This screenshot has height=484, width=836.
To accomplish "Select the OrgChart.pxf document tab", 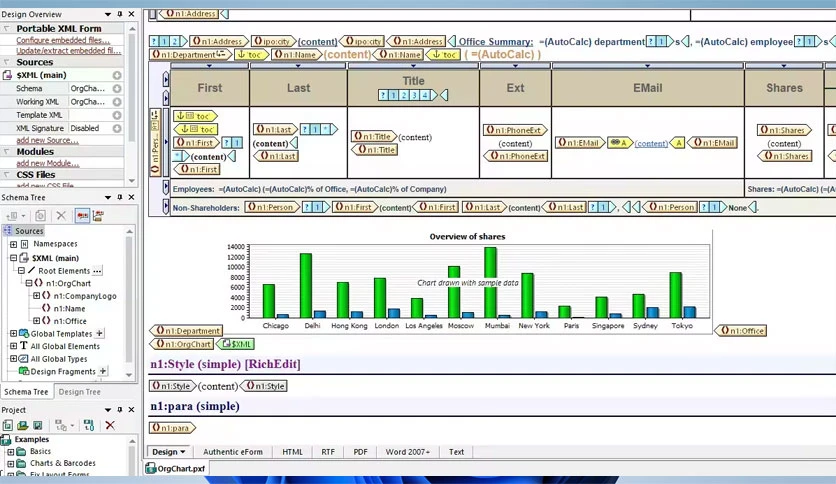I will [176, 469].
